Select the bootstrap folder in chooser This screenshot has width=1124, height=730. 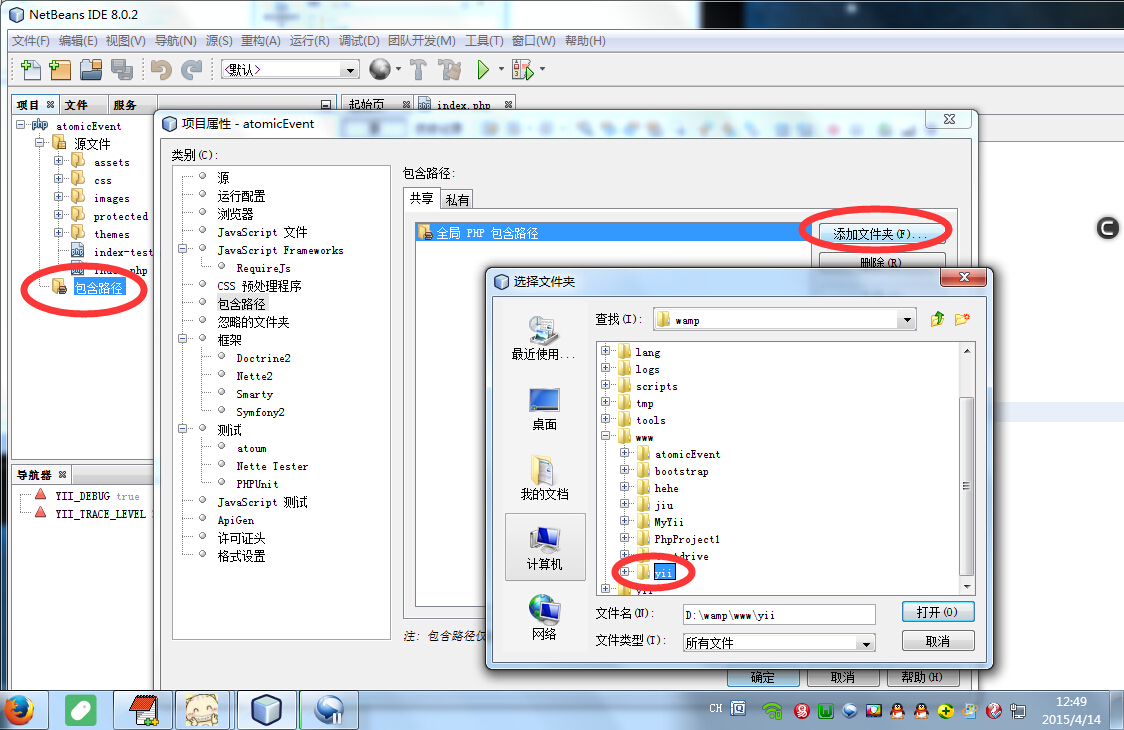pyautogui.click(x=681, y=471)
